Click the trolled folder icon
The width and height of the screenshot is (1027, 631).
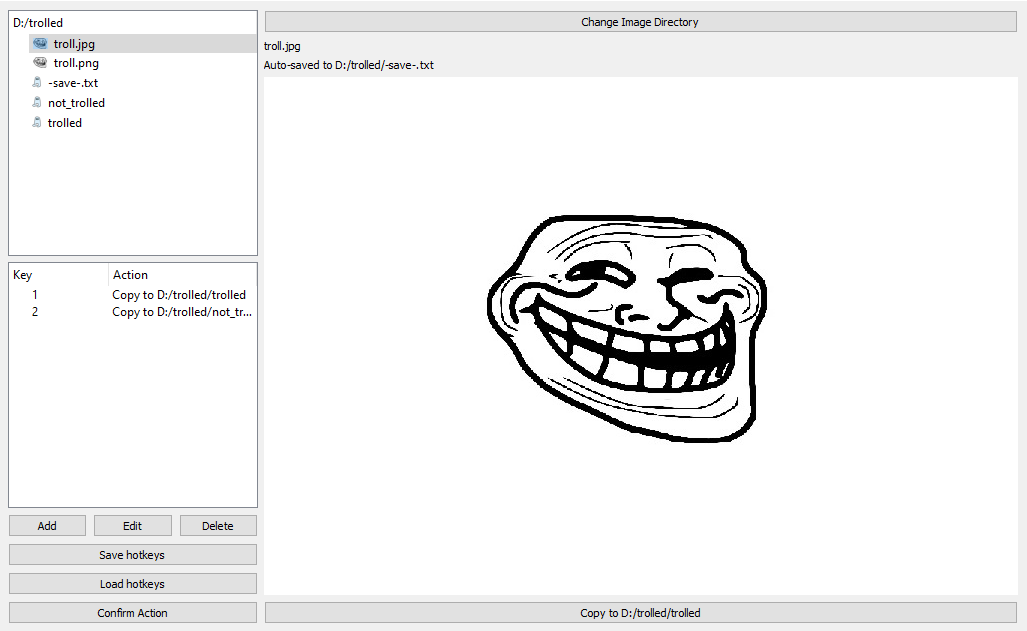pos(37,123)
